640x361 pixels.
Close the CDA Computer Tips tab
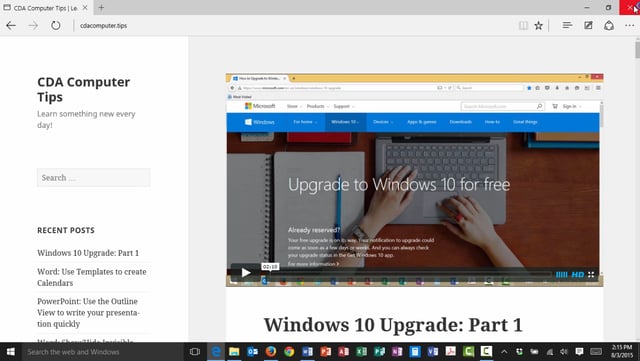(85, 7)
